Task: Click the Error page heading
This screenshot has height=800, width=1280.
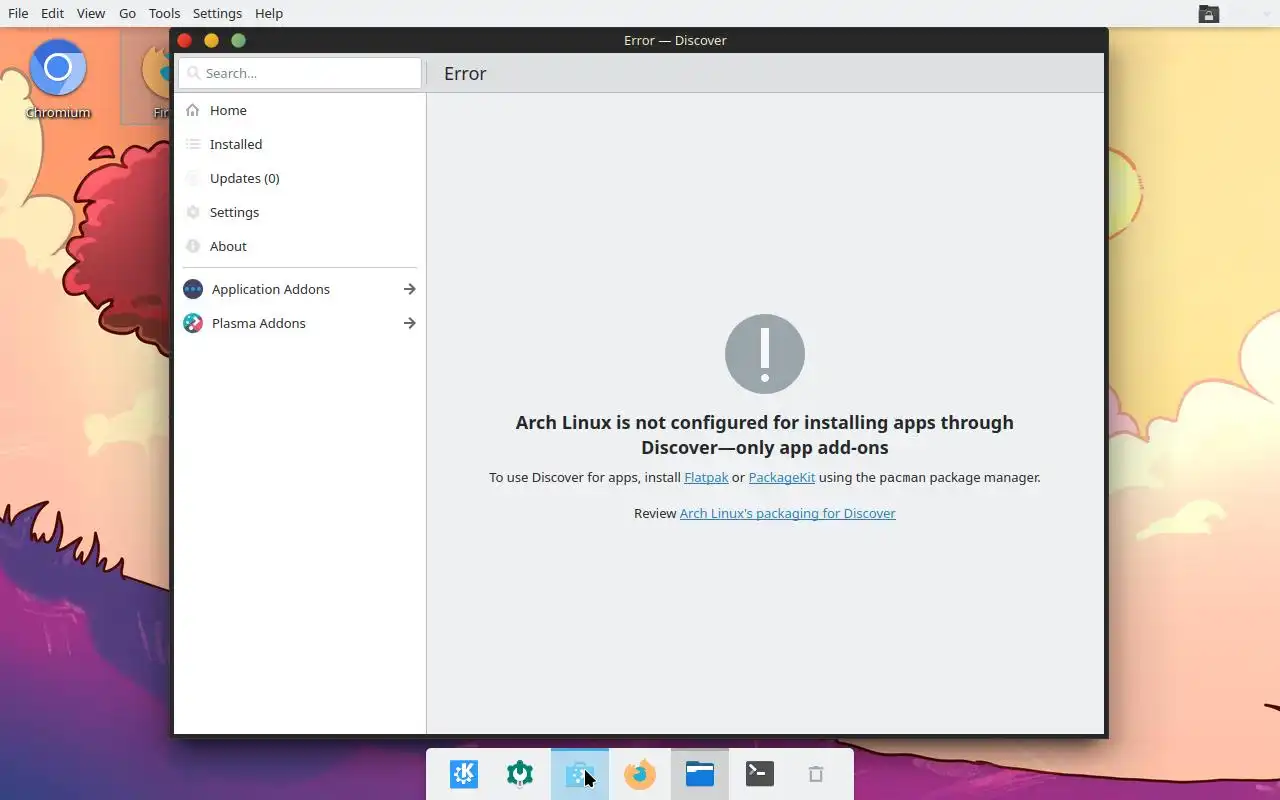Action: pyautogui.click(x=465, y=73)
